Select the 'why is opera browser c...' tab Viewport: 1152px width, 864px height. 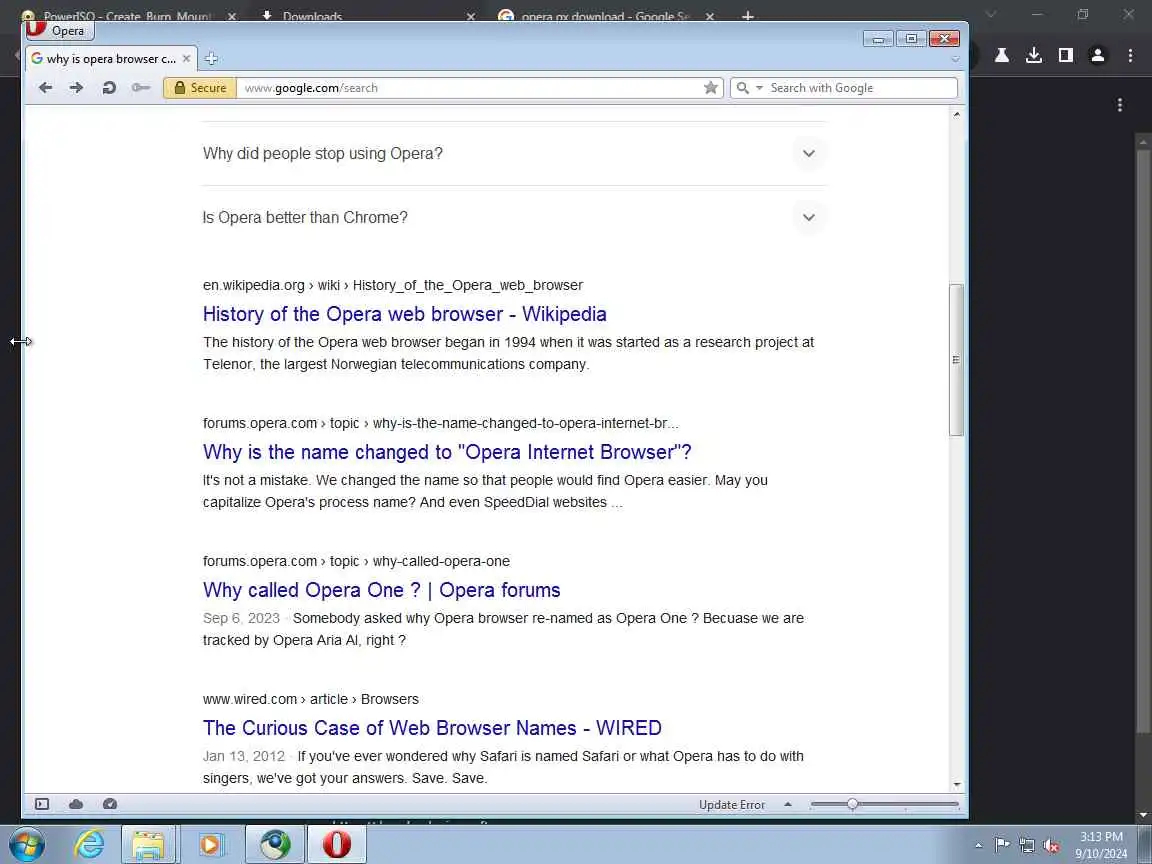pos(111,59)
